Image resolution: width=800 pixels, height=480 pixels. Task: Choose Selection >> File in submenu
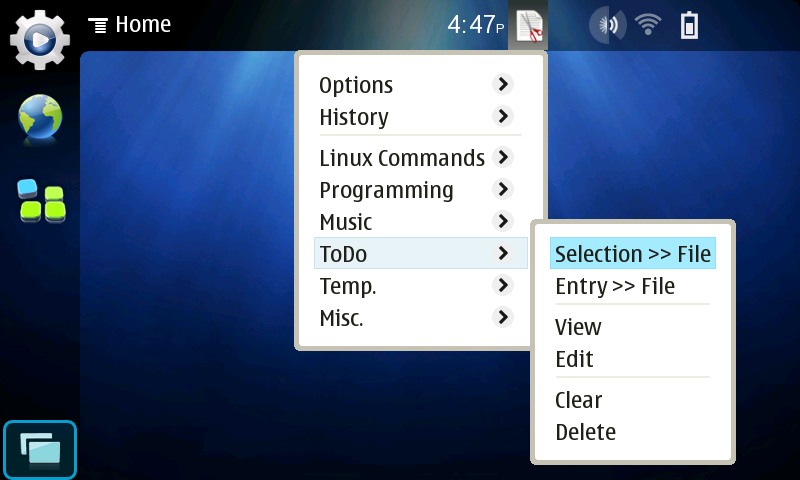click(632, 254)
